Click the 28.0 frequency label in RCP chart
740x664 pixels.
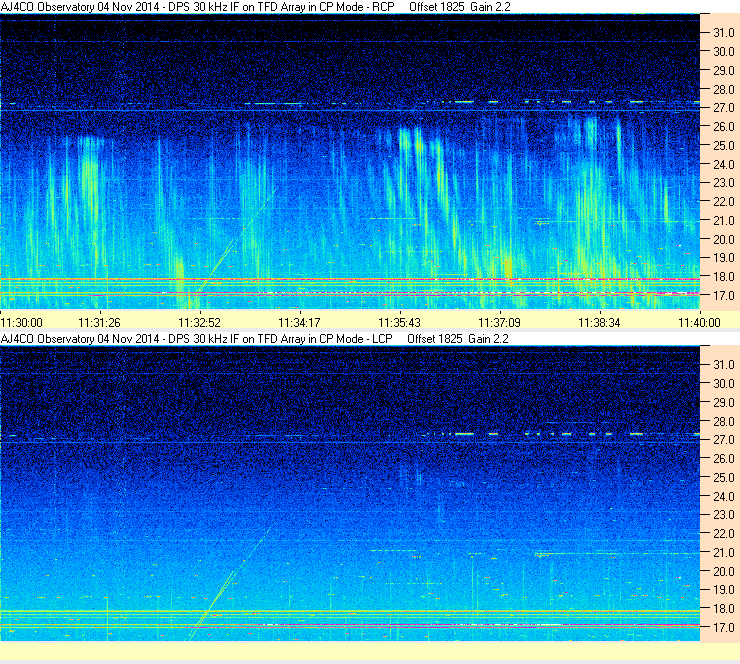pyautogui.click(x=723, y=89)
